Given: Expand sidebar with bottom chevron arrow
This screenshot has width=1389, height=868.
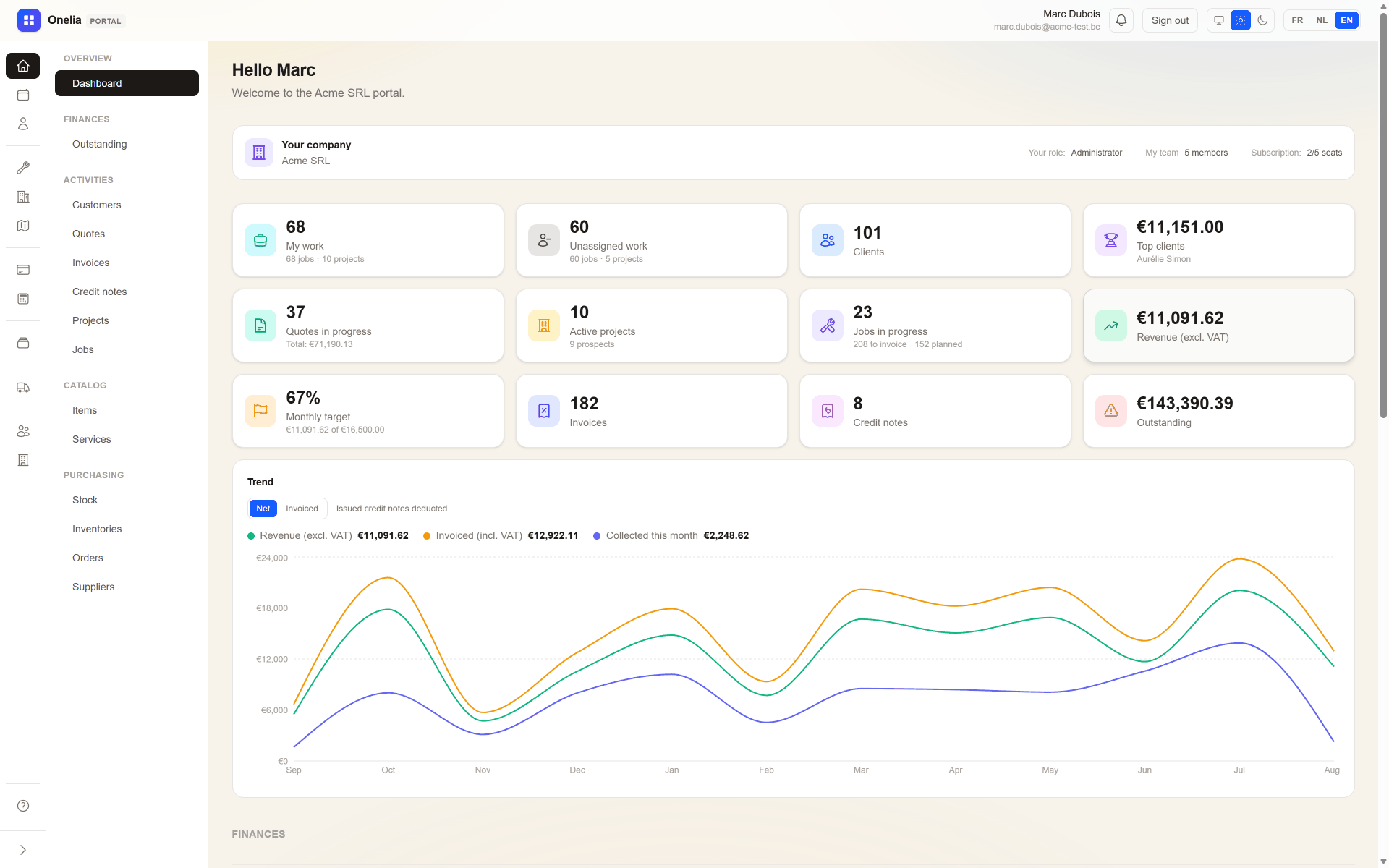Looking at the screenshot, I should [23, 850].
